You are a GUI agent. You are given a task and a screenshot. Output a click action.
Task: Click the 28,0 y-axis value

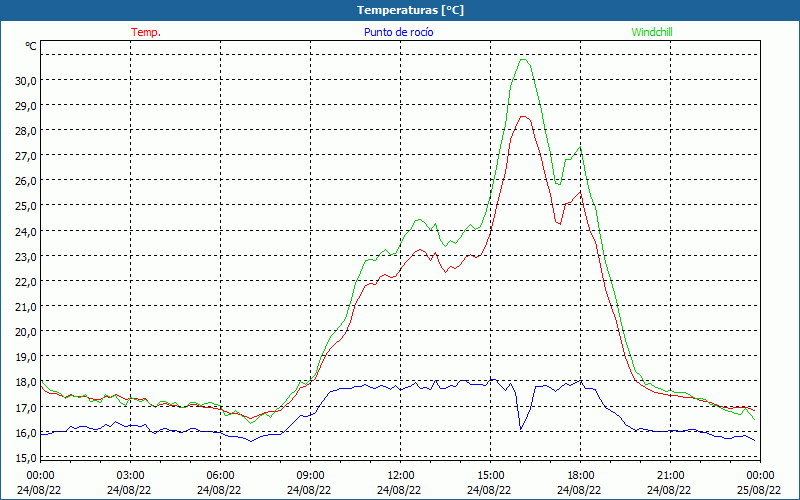point(26,131)
